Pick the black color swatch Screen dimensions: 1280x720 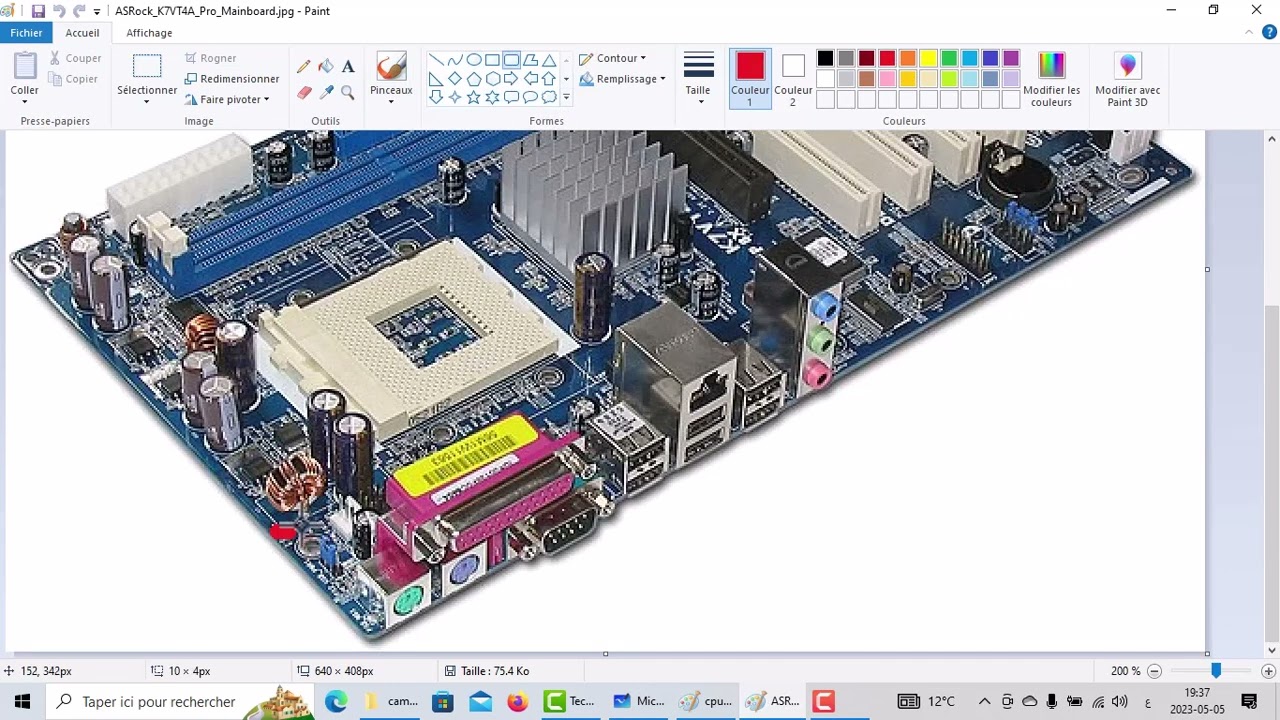pos(825,59)
